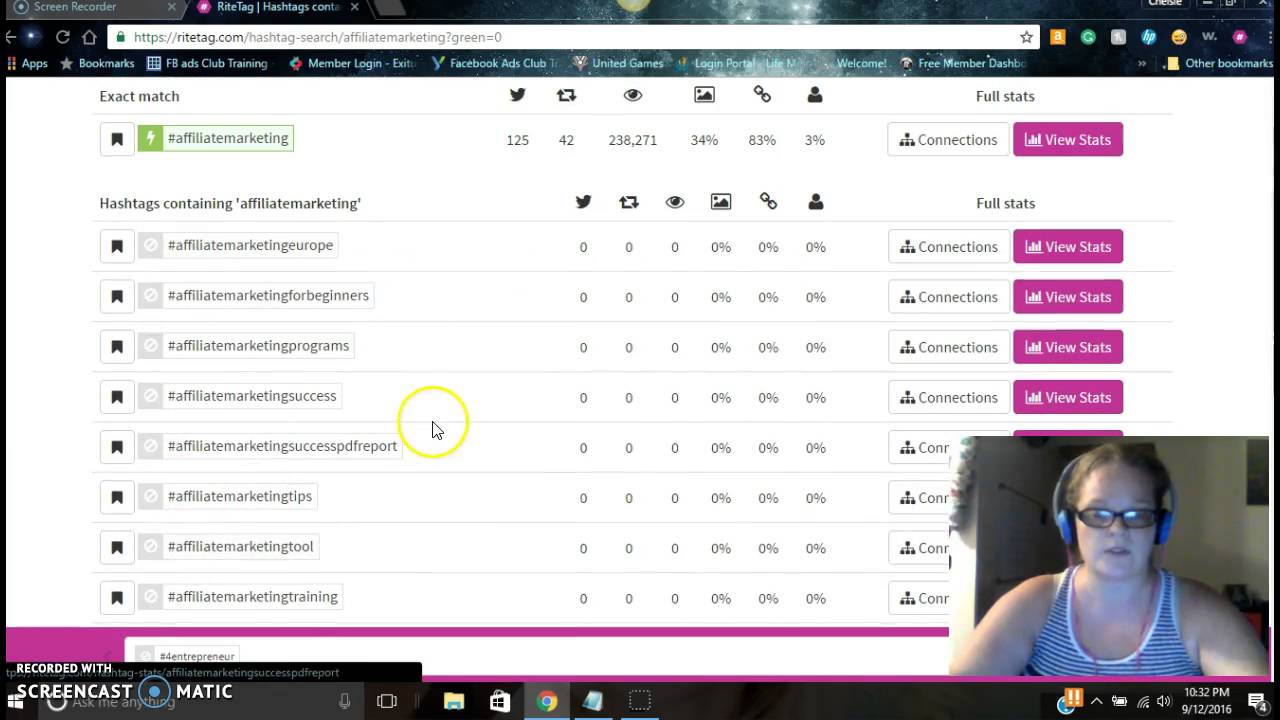Click bird icon in 'Hashtags containing' header

tap(583, 202)
